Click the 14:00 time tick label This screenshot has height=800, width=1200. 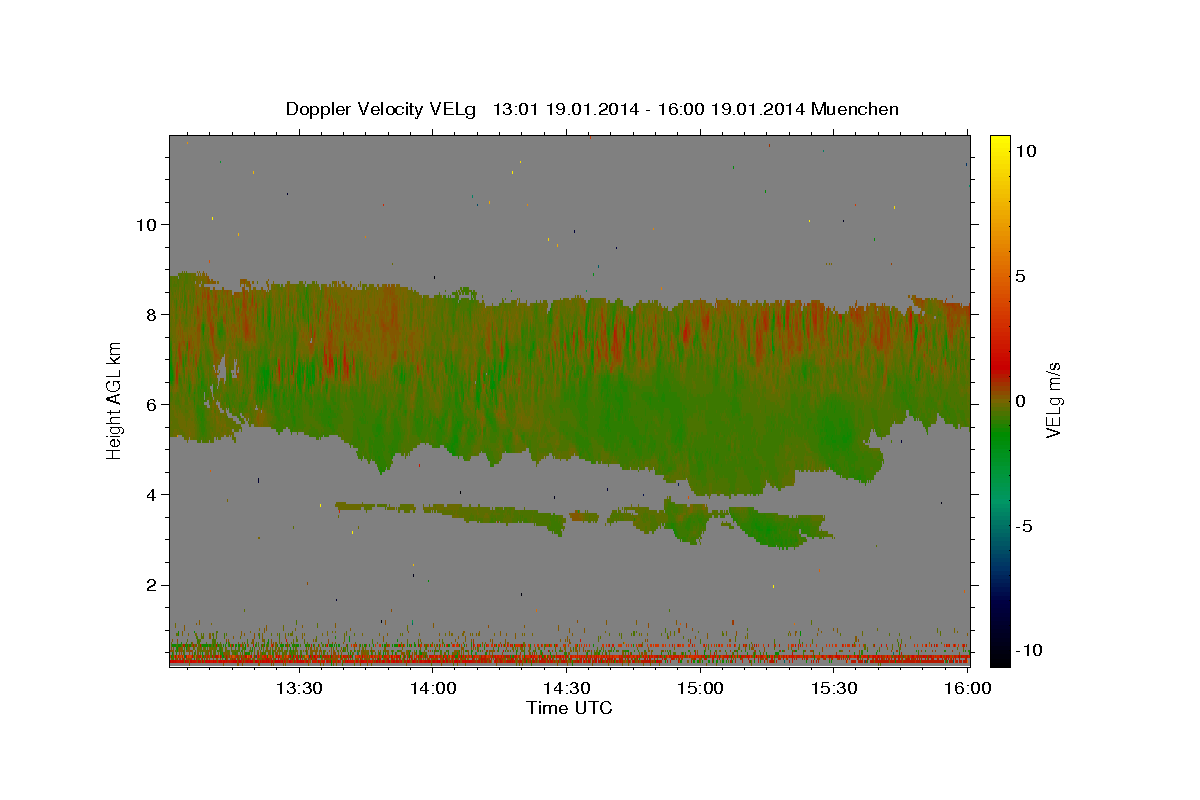[434, 689]
